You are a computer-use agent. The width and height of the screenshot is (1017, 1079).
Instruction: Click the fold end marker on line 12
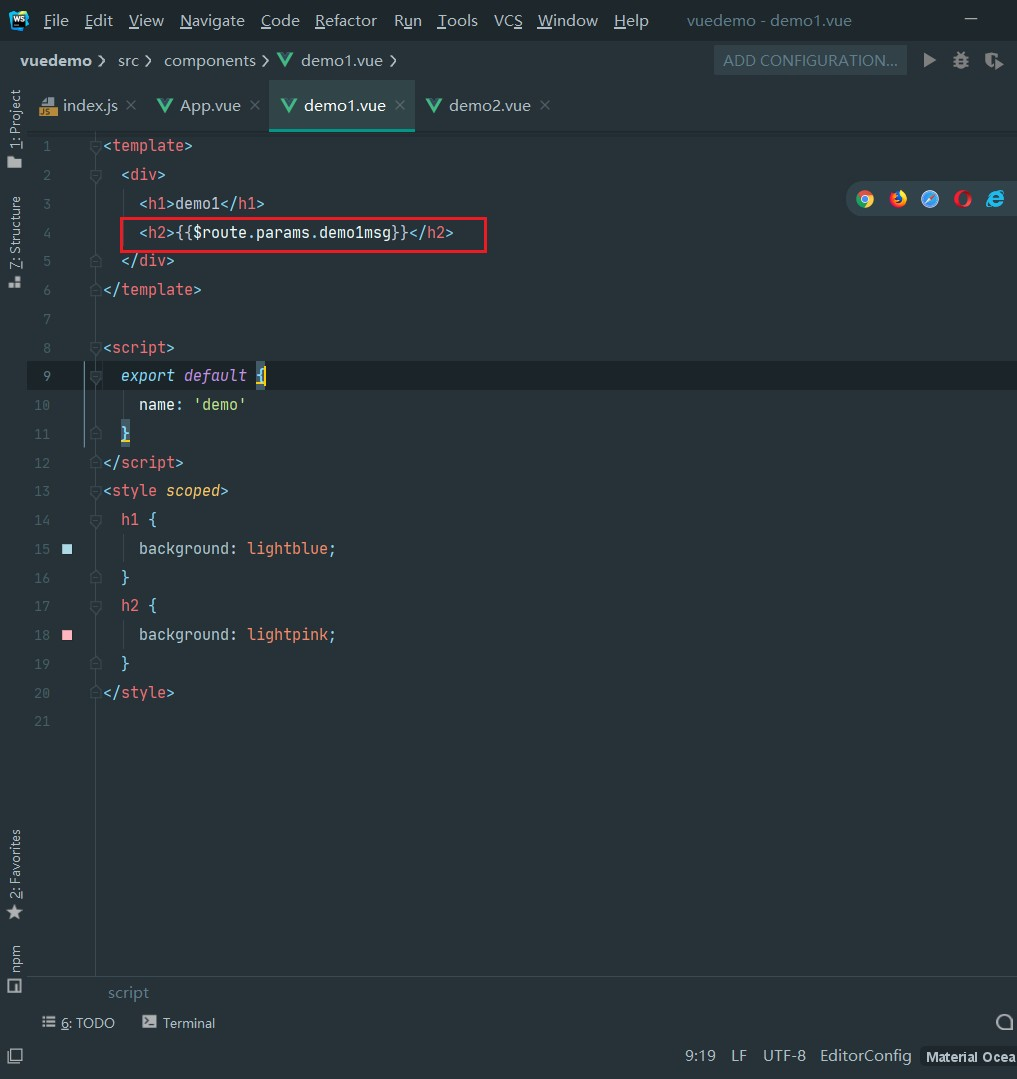tap(96, 462)
